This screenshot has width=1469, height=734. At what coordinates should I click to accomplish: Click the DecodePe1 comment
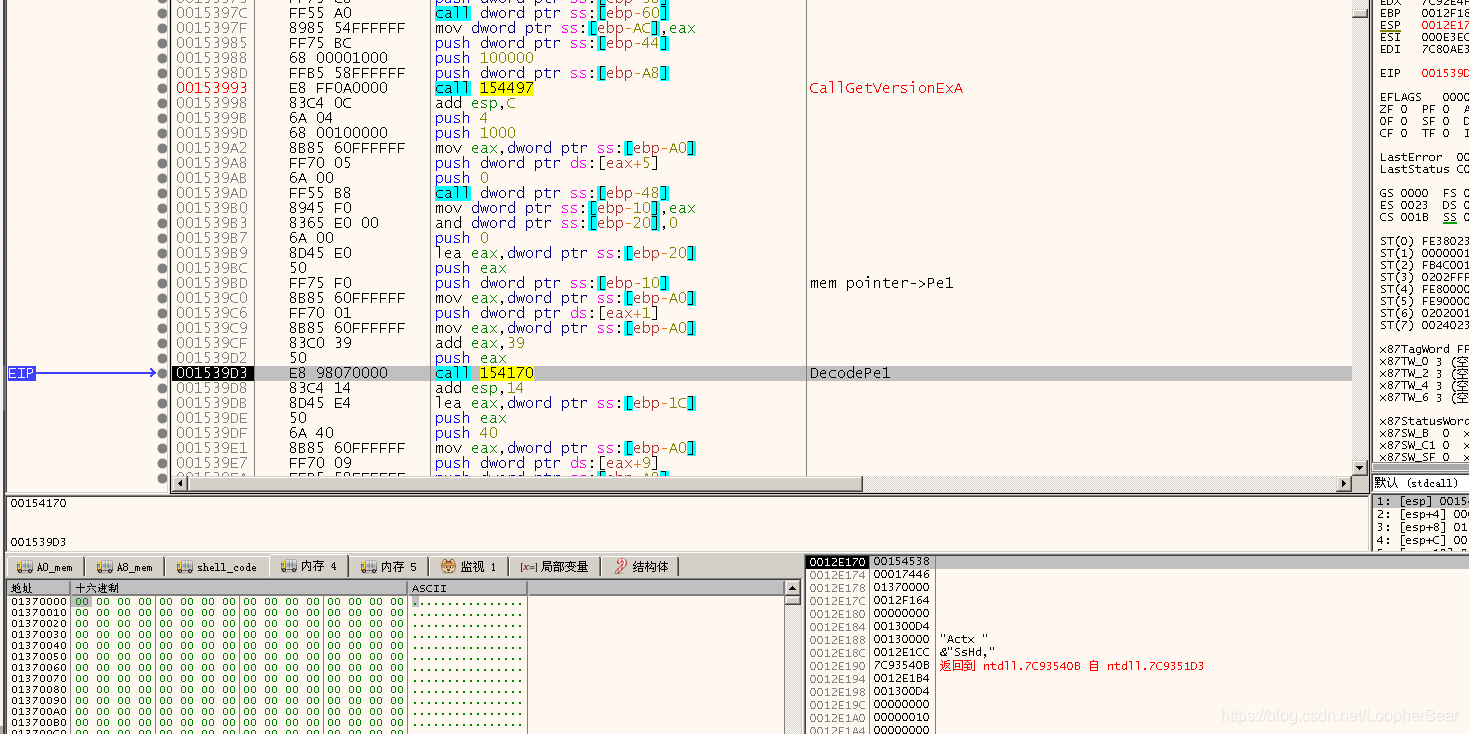point(849,373)
